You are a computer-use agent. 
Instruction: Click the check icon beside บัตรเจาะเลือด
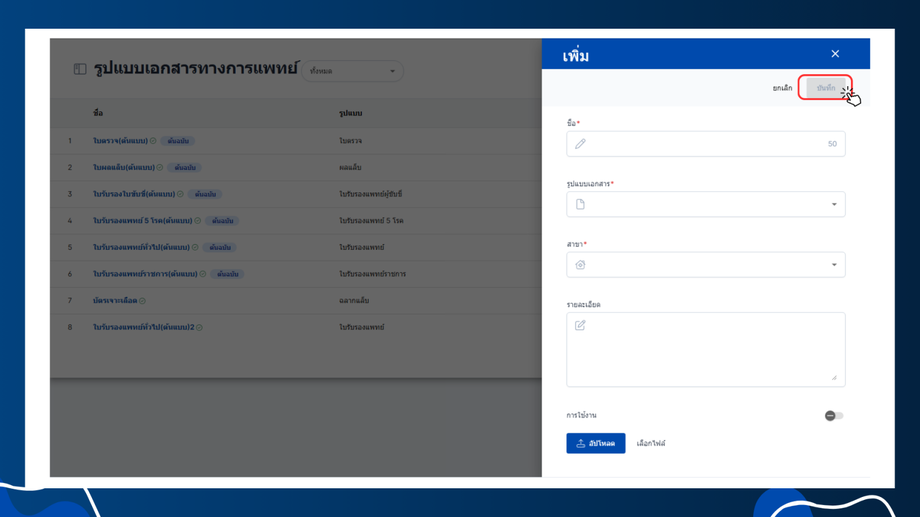pos(143,301)
